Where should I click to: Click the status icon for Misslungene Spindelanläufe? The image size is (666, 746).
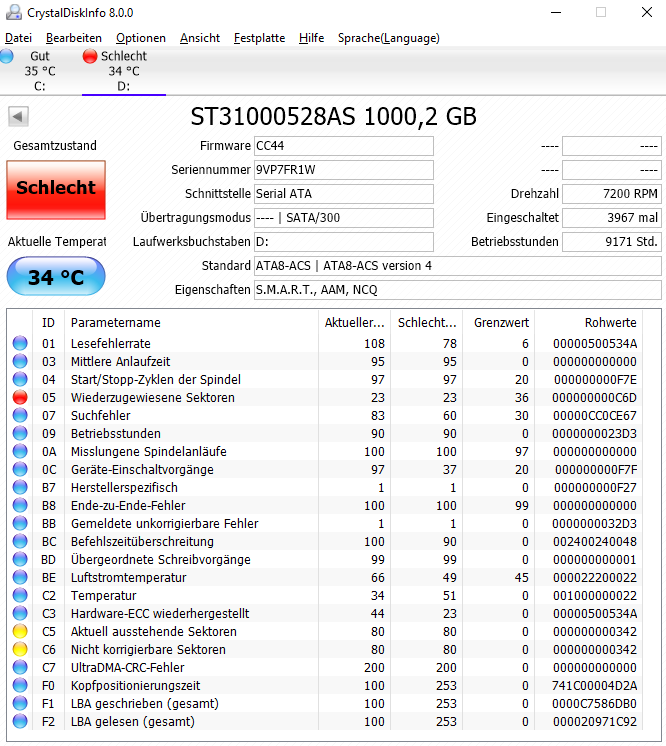(20, 451)
